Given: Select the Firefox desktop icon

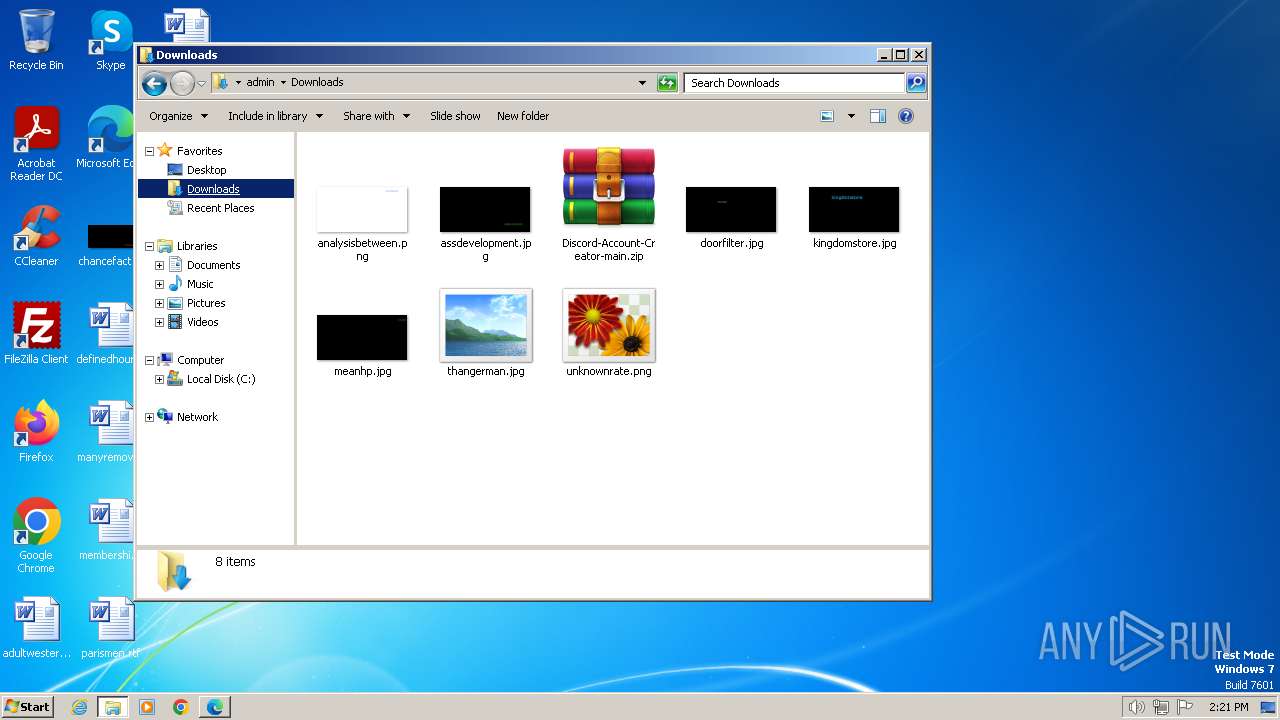Looking at the screenshot, I should tap(36, 432).
